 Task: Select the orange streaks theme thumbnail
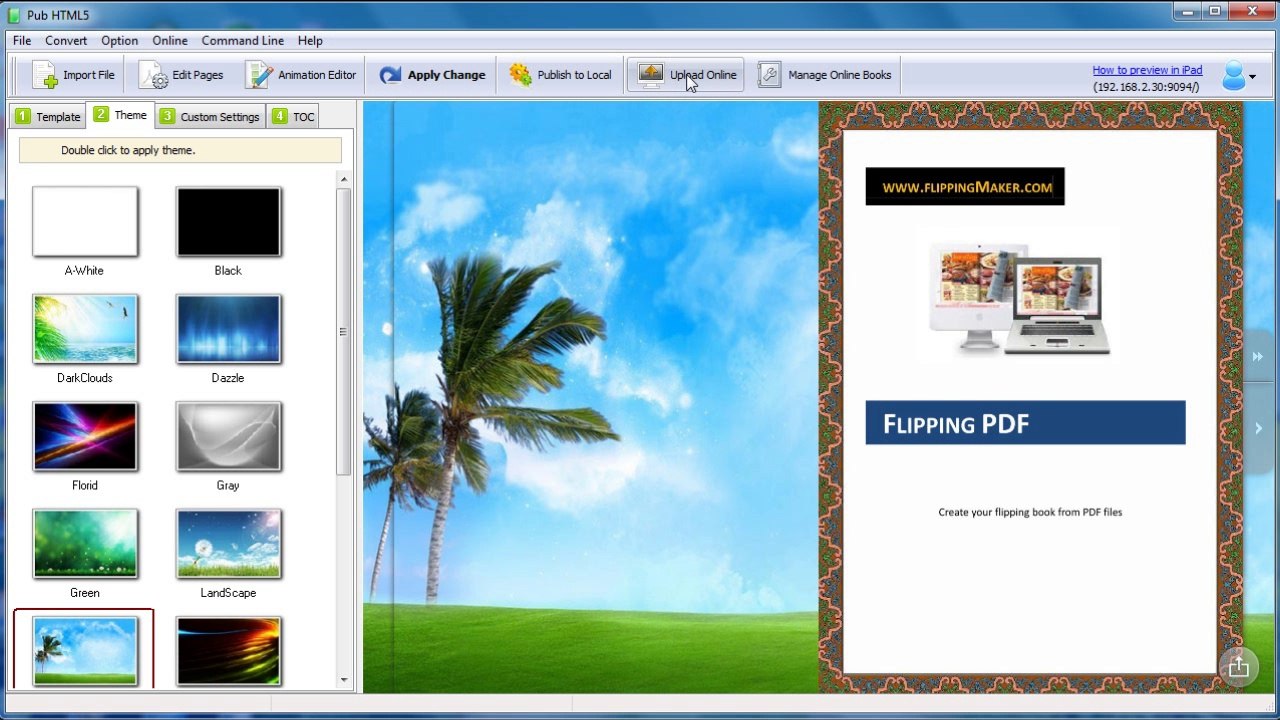[228, 651]
